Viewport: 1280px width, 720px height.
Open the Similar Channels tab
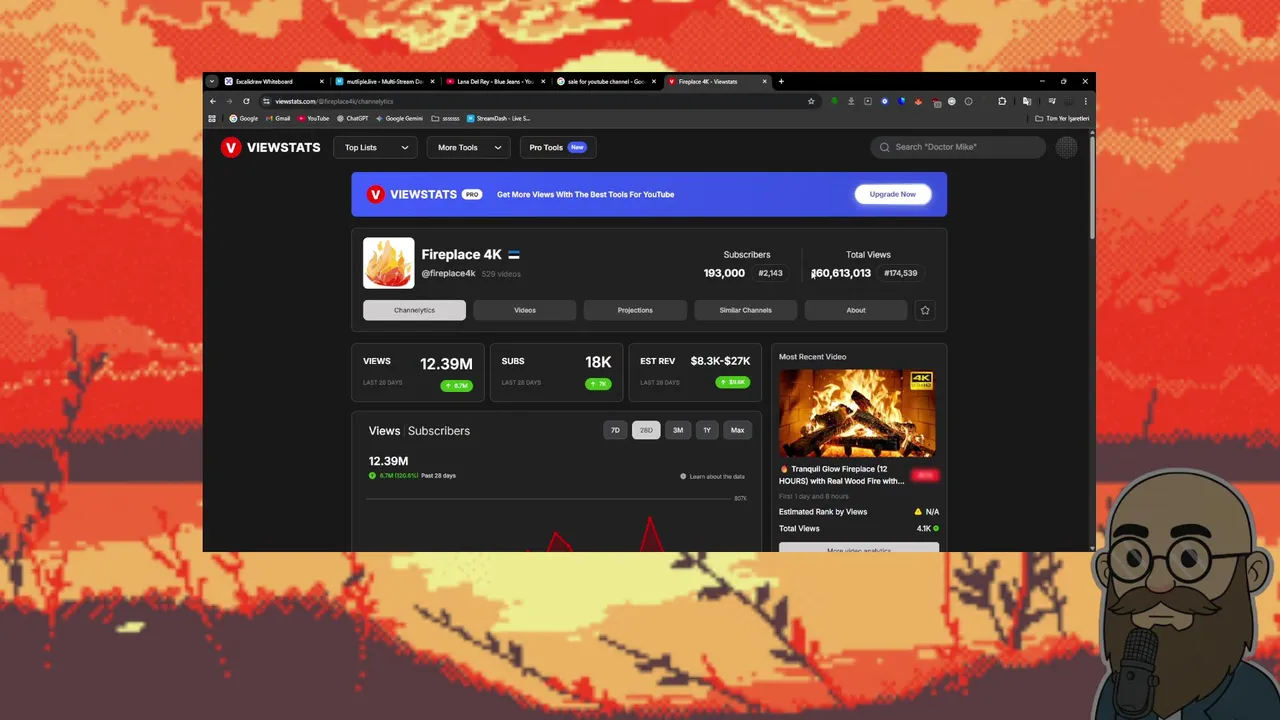746,310
